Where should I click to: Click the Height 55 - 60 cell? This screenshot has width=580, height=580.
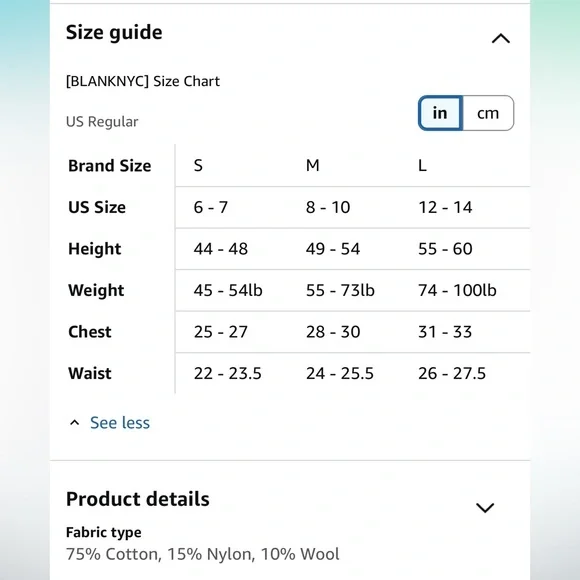(x=445, y=249)
